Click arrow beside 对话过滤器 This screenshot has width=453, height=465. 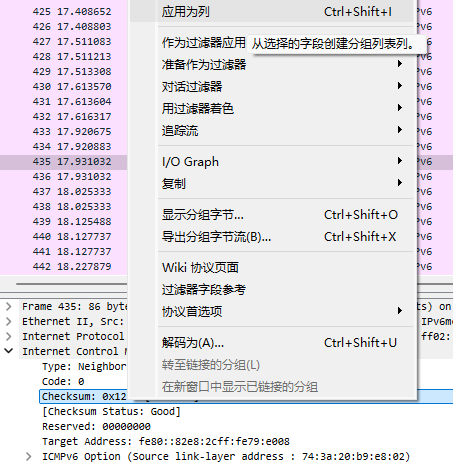point(400,86)
